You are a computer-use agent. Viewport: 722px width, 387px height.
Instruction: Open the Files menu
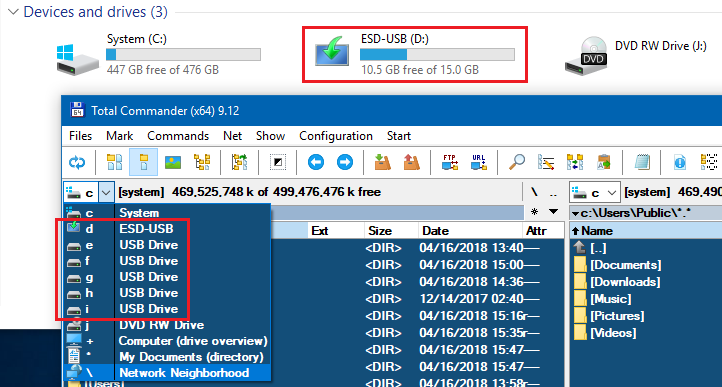point(81,136)
